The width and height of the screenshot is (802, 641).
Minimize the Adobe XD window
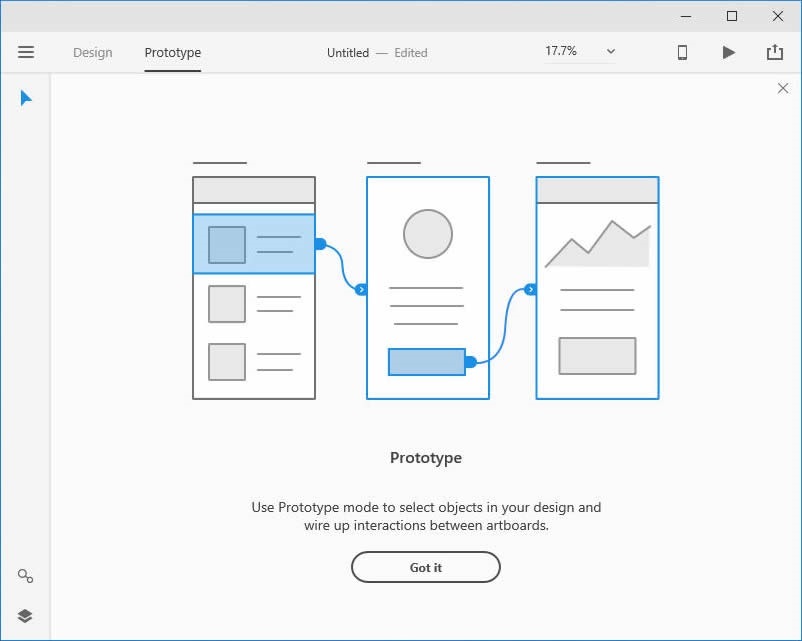point(686,16)
